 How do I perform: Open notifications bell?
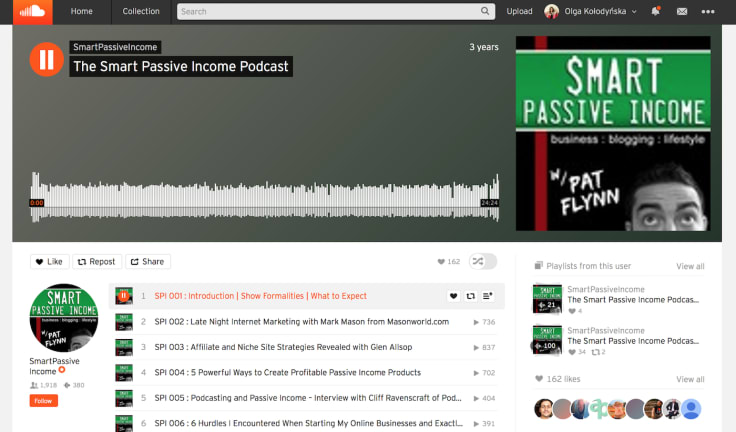(x=656, y=11)
